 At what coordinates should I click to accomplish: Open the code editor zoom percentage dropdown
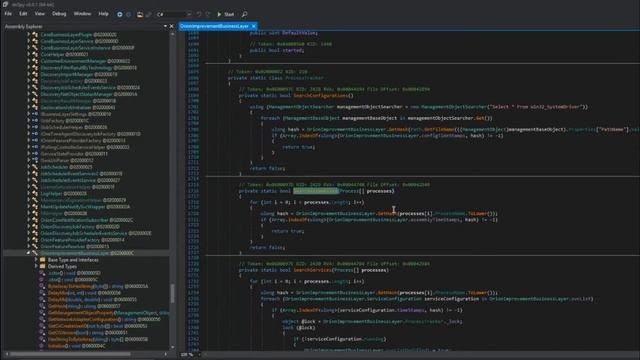190,355
